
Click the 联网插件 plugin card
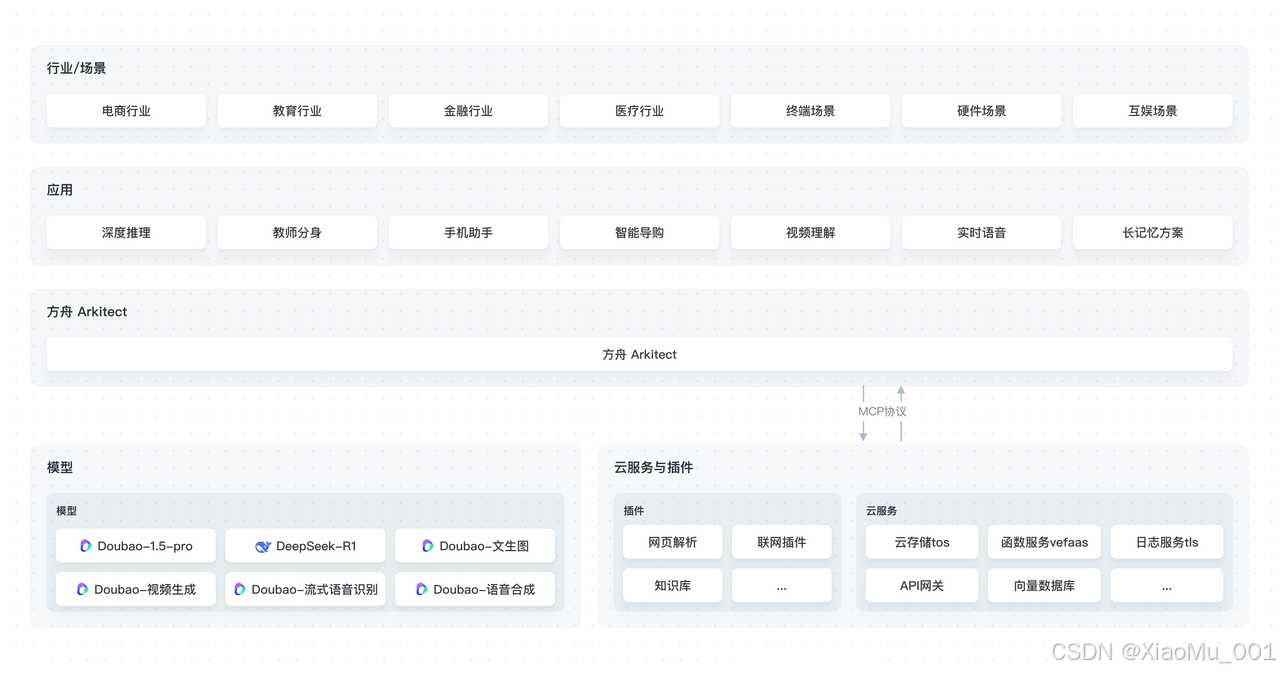pos(781,542)
